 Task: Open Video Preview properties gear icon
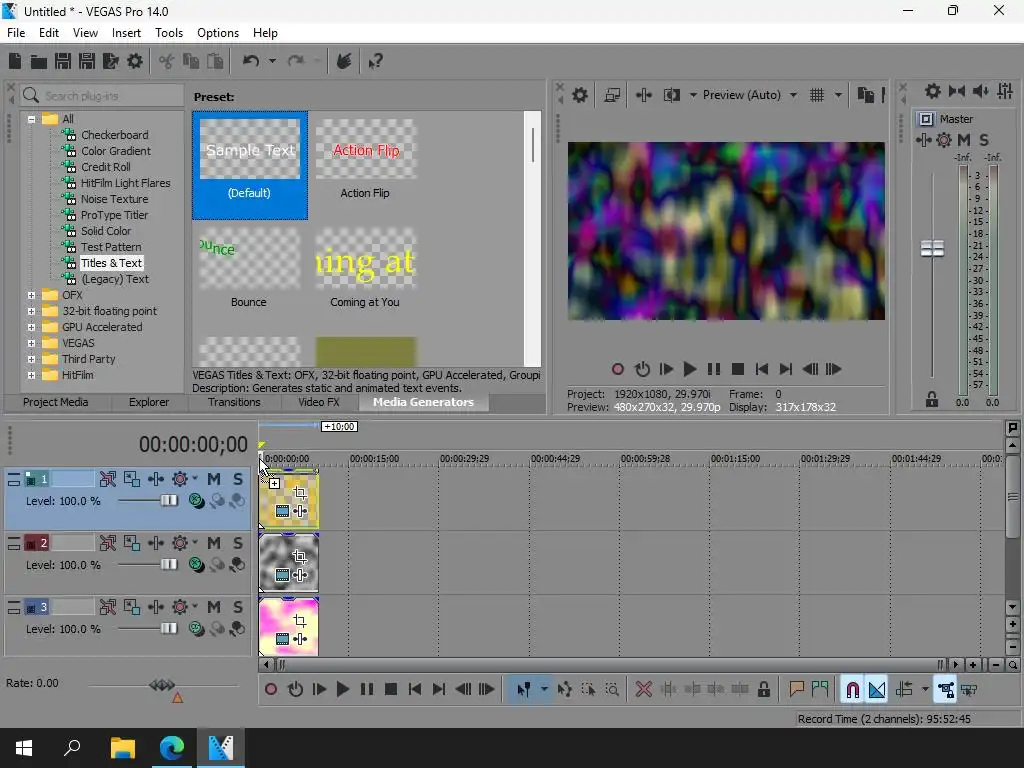coord(580,95)
